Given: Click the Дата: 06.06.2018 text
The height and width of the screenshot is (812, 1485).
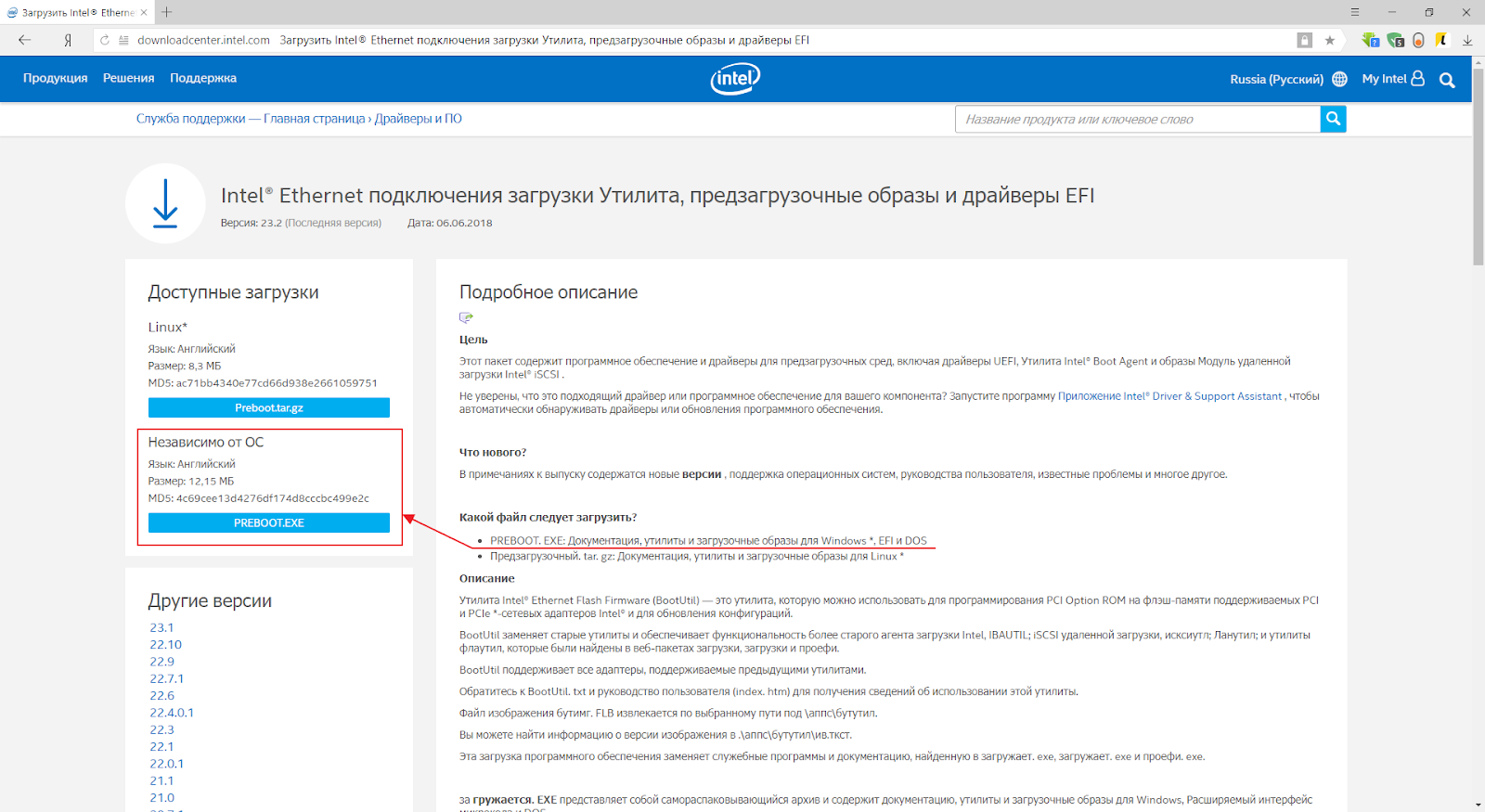Looking at the screenshot, I should [x=450, y=223].
